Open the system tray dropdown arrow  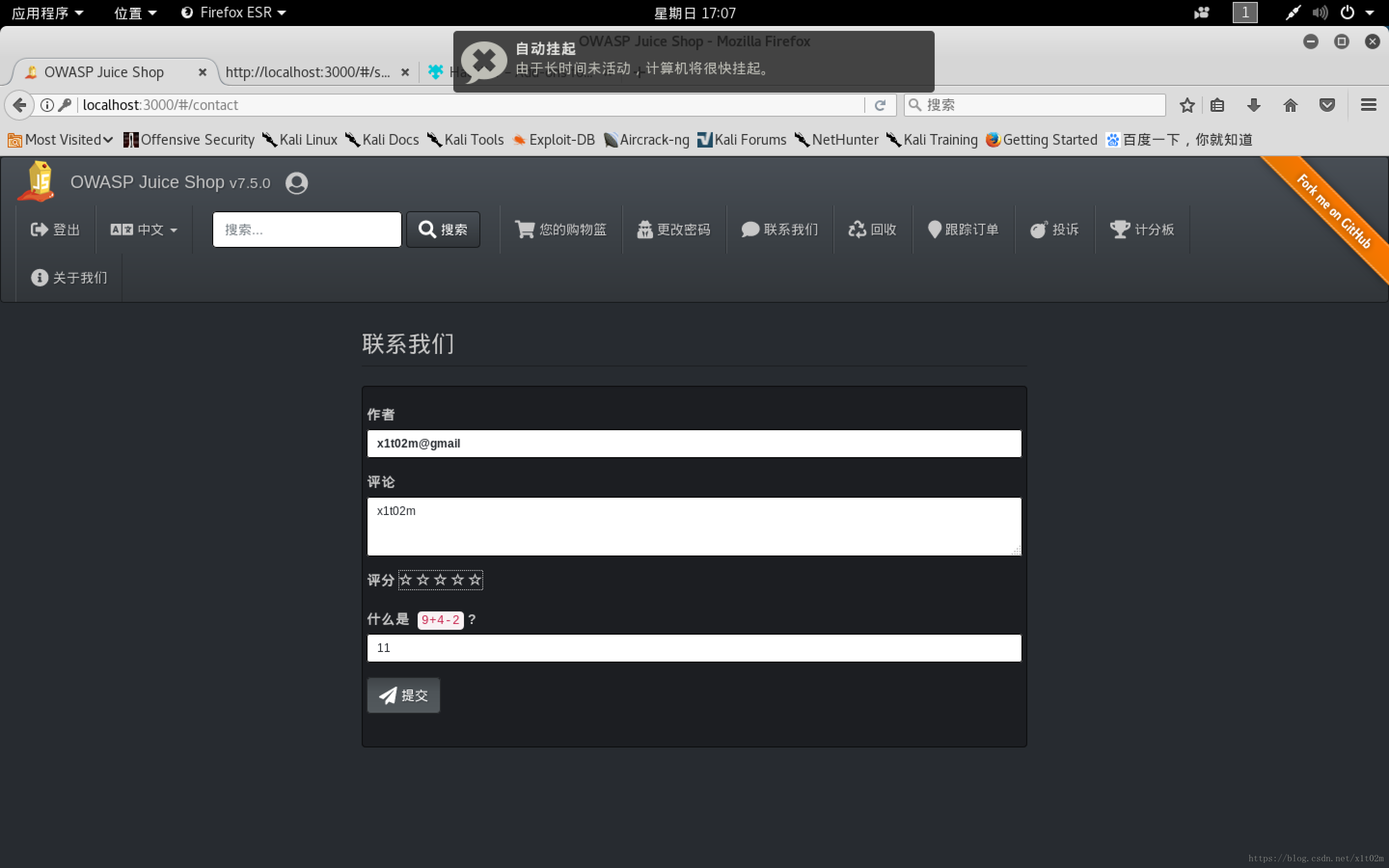click(x=1370, y=13)
